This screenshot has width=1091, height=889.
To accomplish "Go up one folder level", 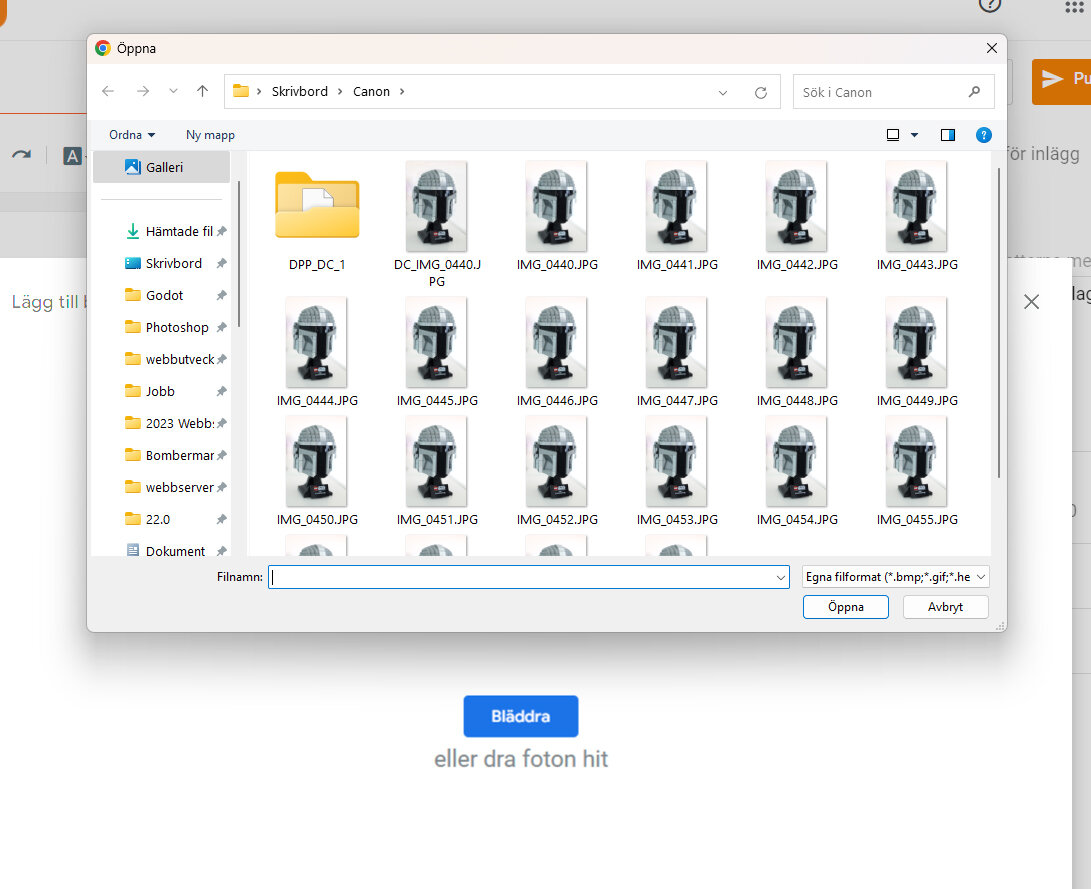I will pos(202,91).
